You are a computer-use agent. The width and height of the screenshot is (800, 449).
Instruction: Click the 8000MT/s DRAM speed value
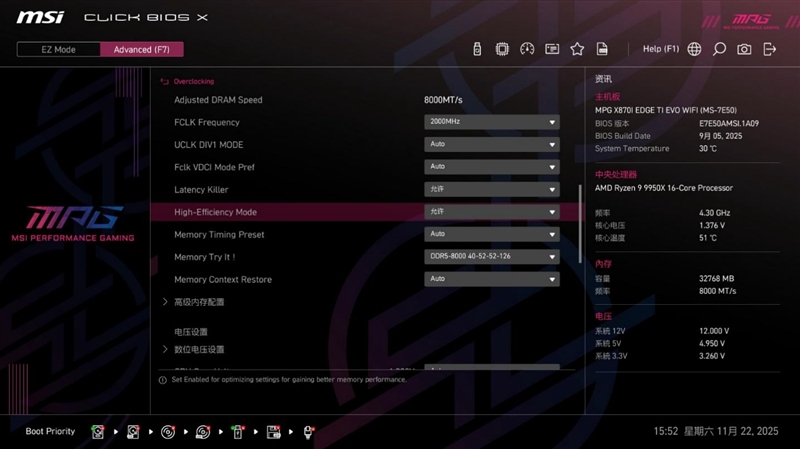point(443,100)
